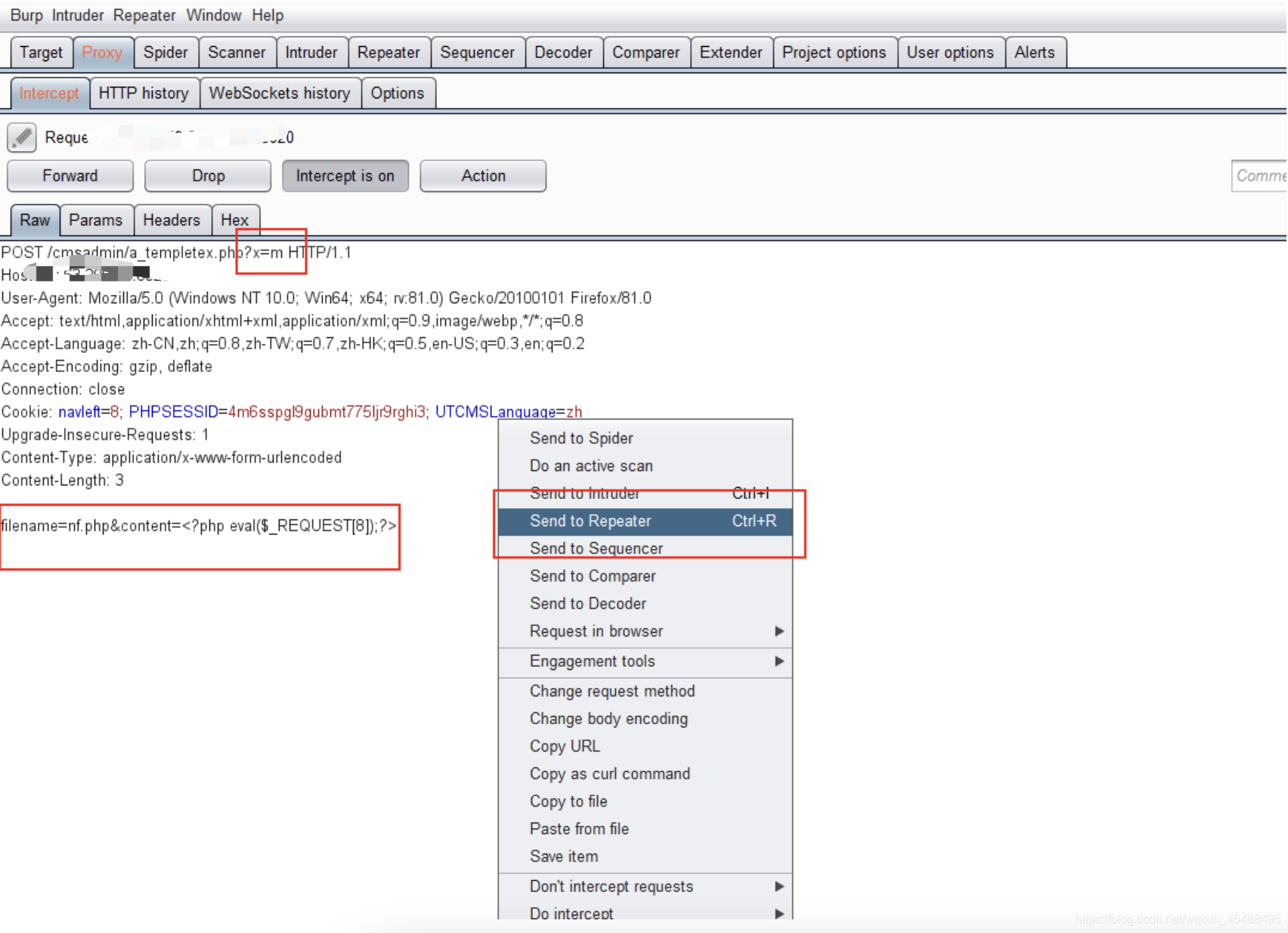Click the filename=nf.php request body text
The height and width of the screenshot is (933, 1288).
[199, 526]
